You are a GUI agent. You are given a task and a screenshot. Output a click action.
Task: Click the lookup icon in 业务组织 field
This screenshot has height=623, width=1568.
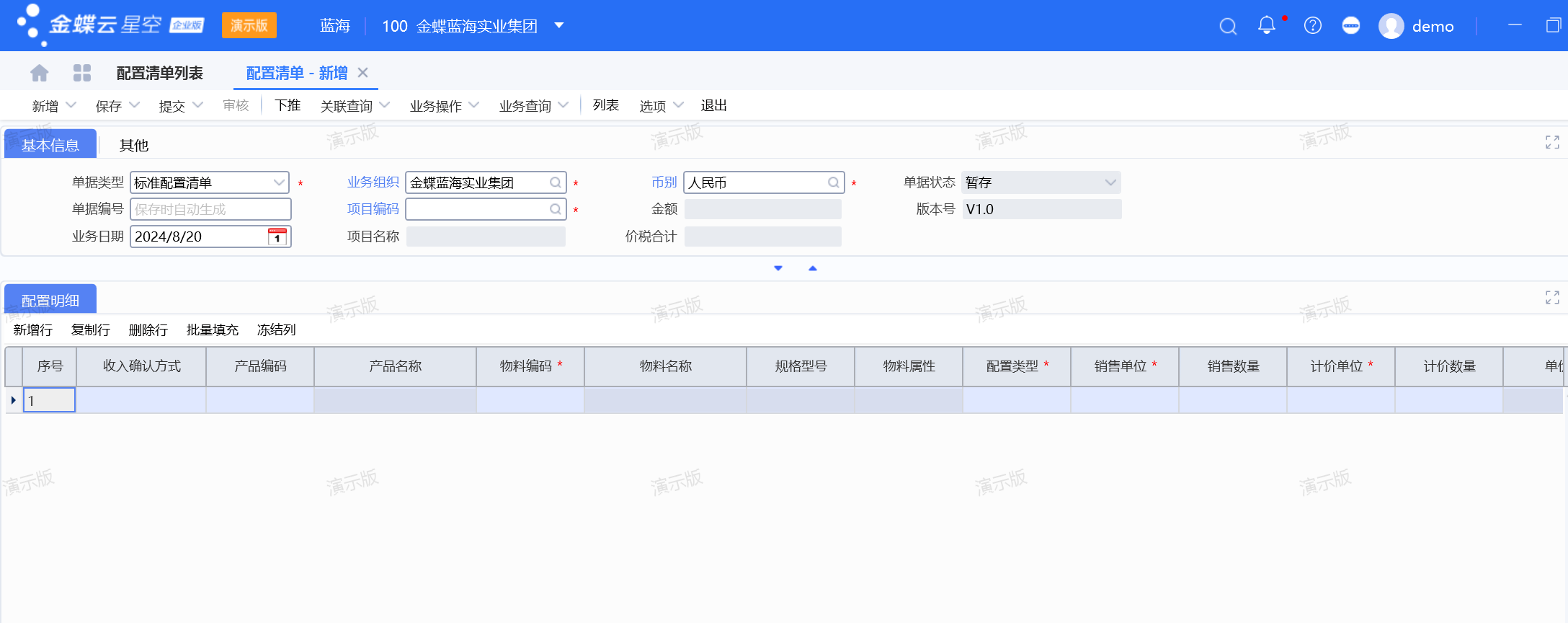click(556, 182)
